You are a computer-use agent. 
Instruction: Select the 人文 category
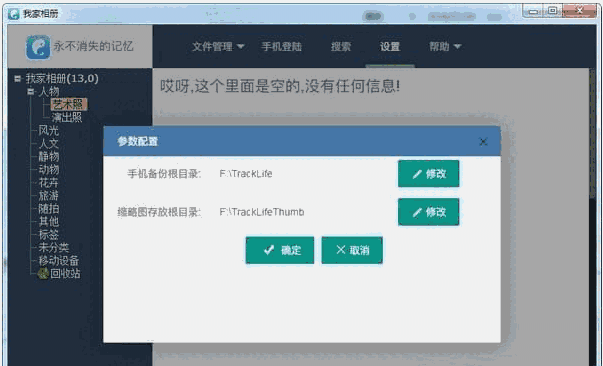click(x=48, y=143)
